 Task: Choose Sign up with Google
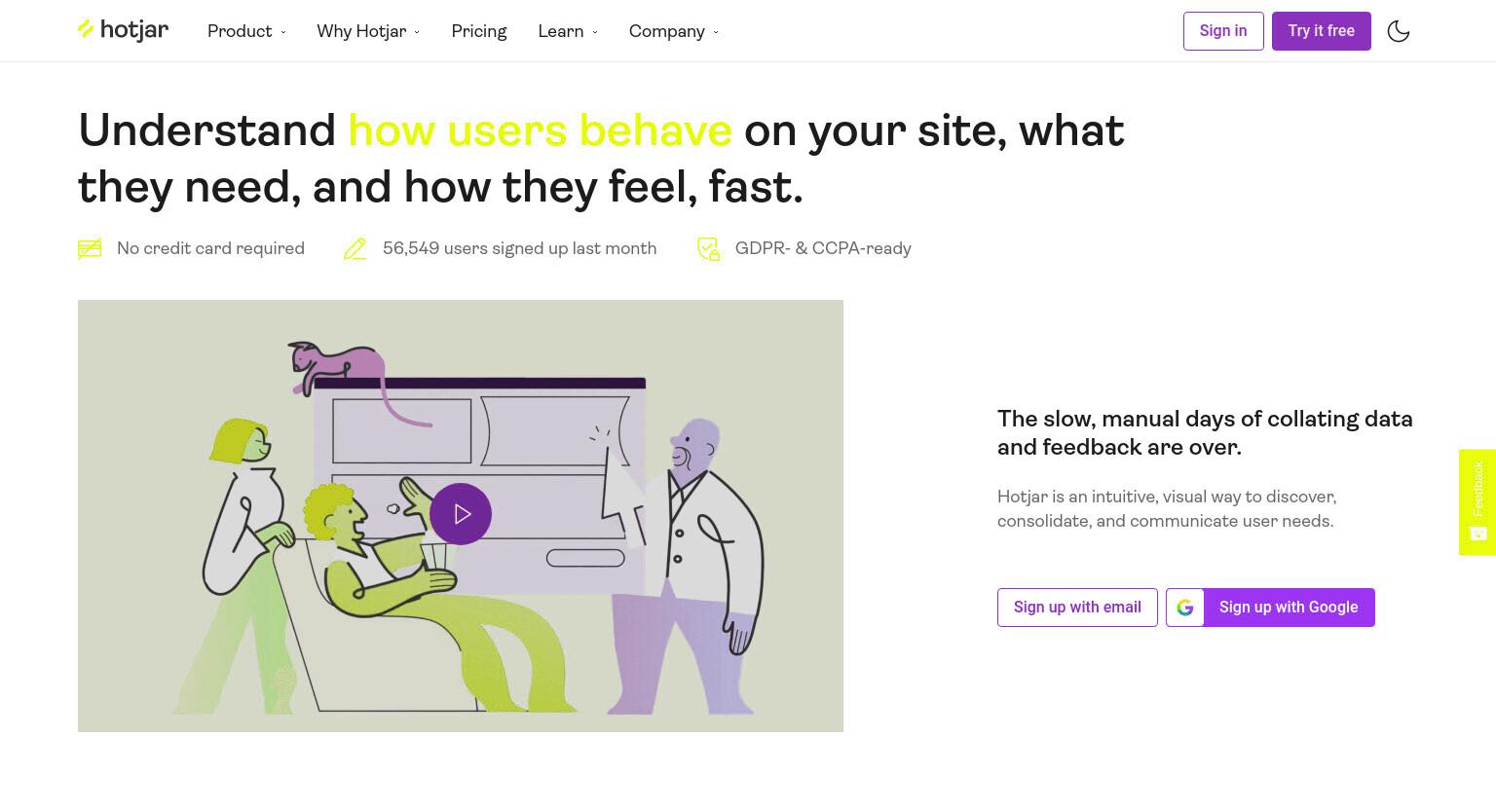coord(1270,608)
